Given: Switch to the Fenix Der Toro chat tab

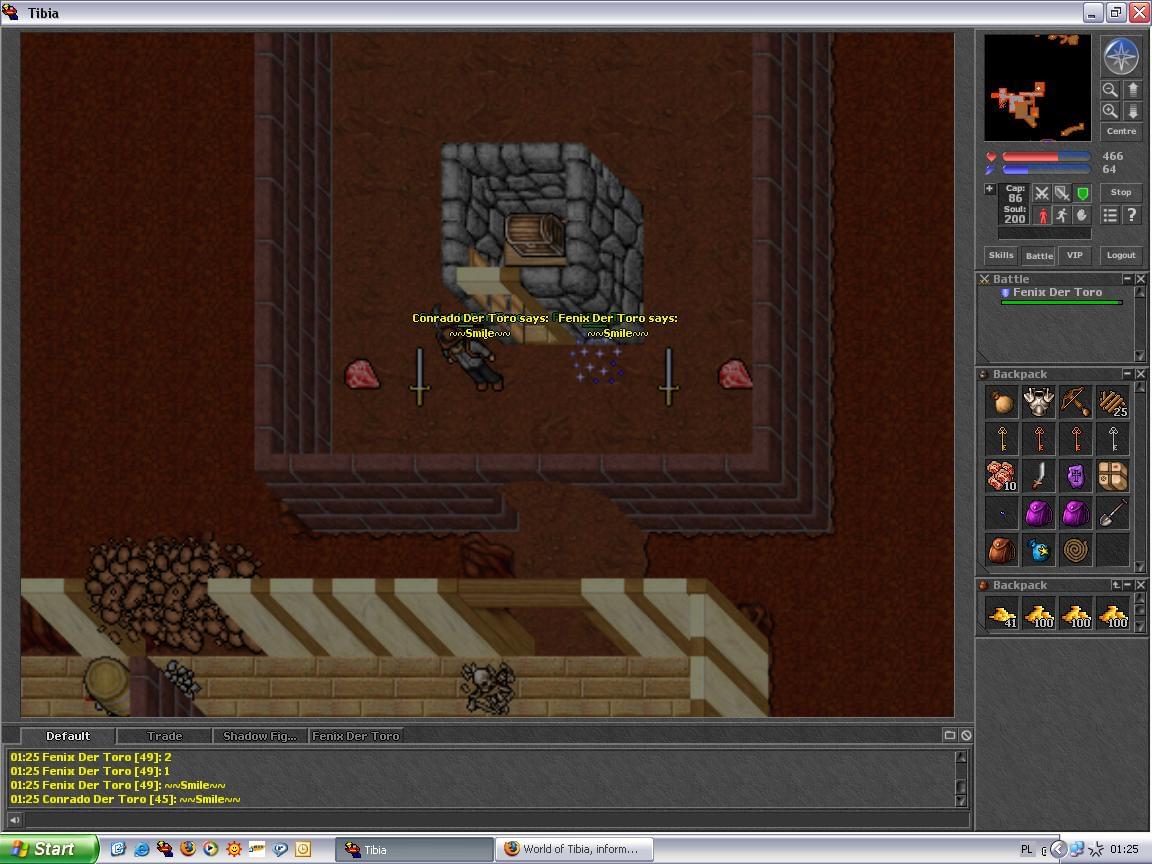Looking at the screenshot, I should [356, 735].
